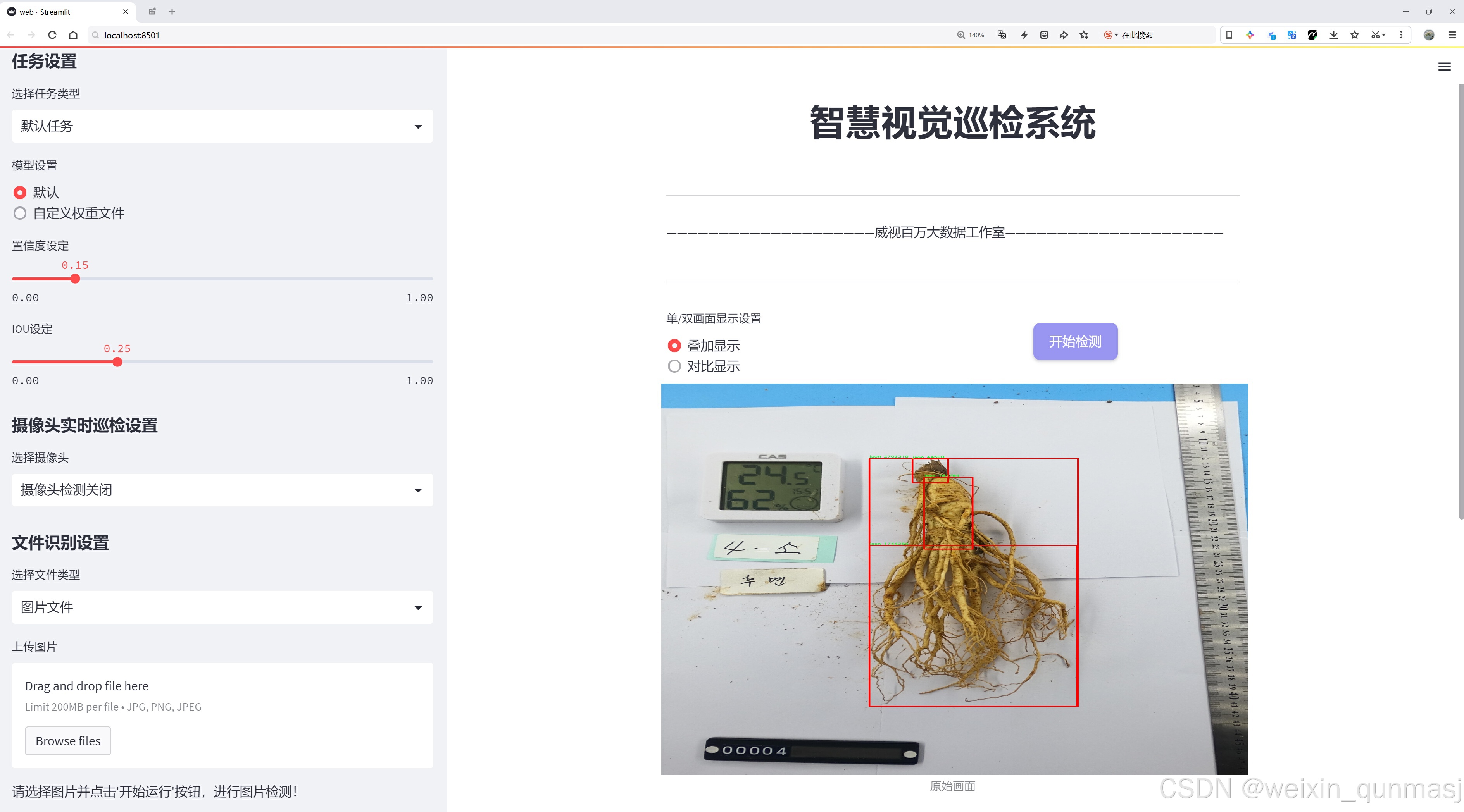Select the 自定义权重文件 radio option
Viewport: 1464px width, 812px height.
tap(20, 213)
